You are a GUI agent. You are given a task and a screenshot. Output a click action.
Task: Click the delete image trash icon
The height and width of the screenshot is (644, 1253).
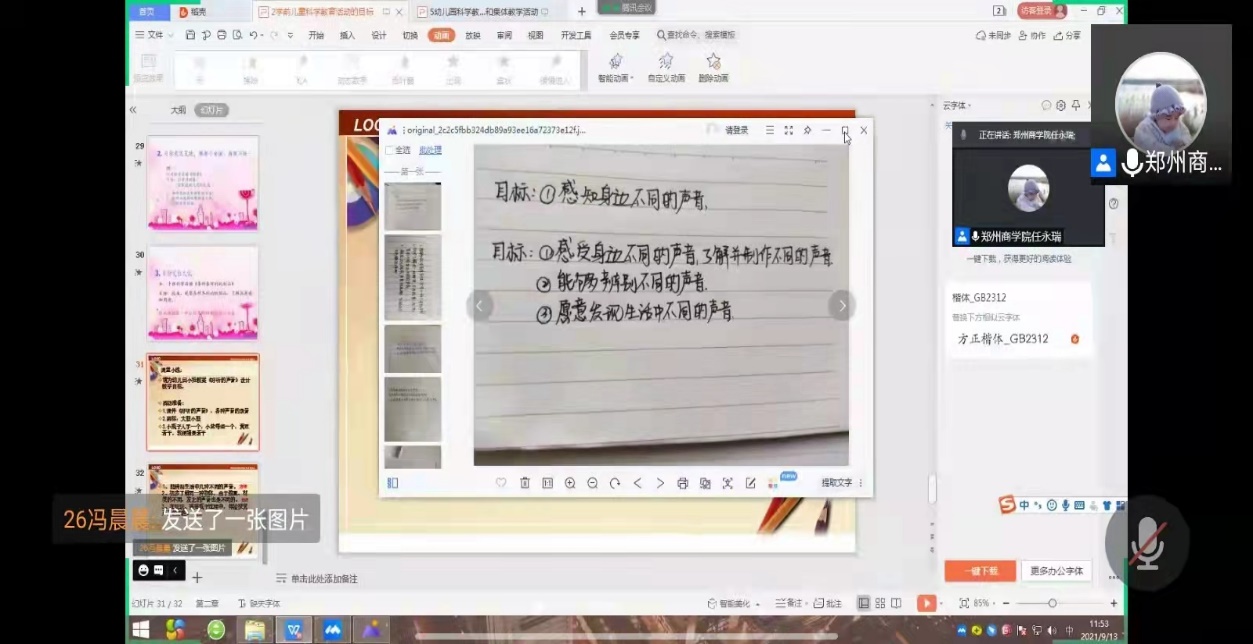[x=525, y=483]
